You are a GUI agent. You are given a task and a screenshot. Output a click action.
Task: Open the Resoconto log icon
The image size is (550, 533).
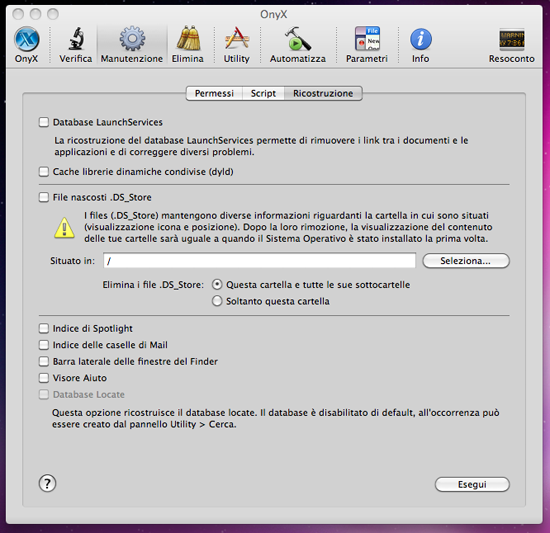(x=512, y=39)
